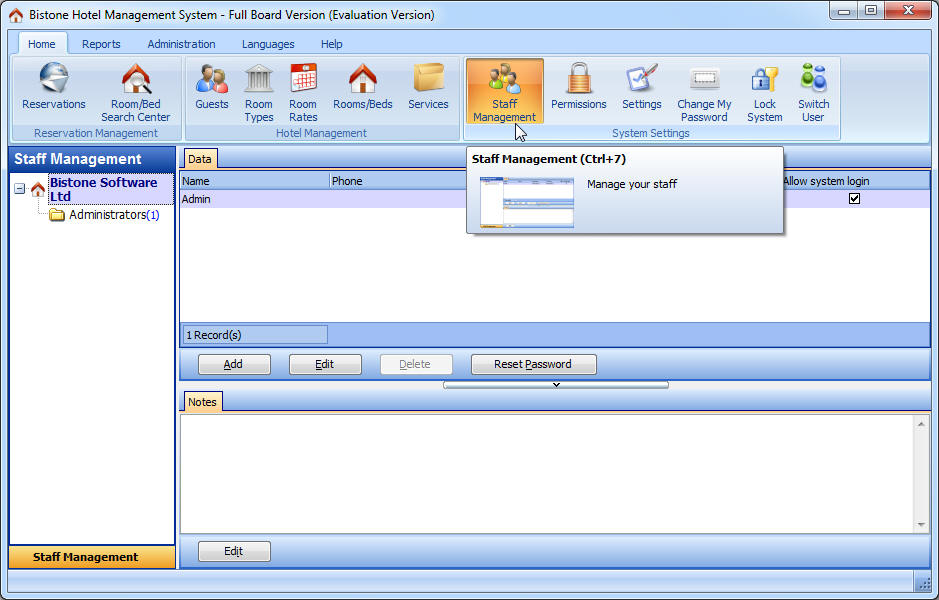Select the Notes tab
This screenshot has width=939, height=600.
click(x=202, y=402)
